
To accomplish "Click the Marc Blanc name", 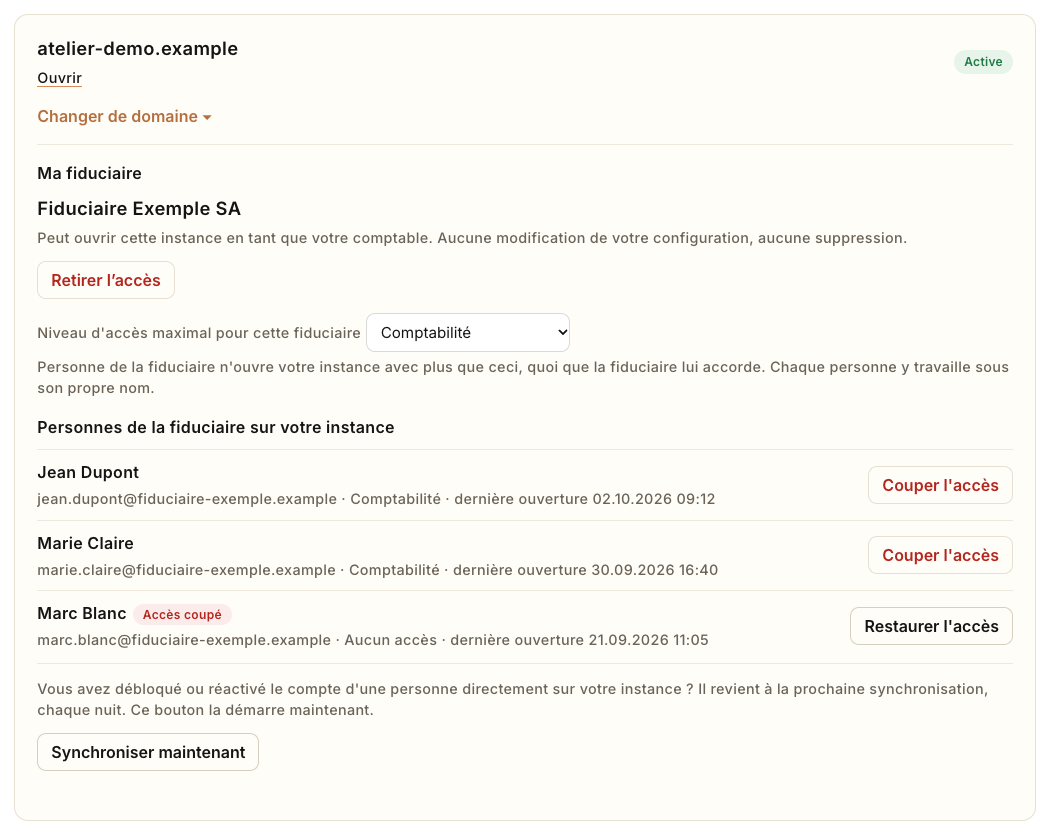I will point(82,613).
